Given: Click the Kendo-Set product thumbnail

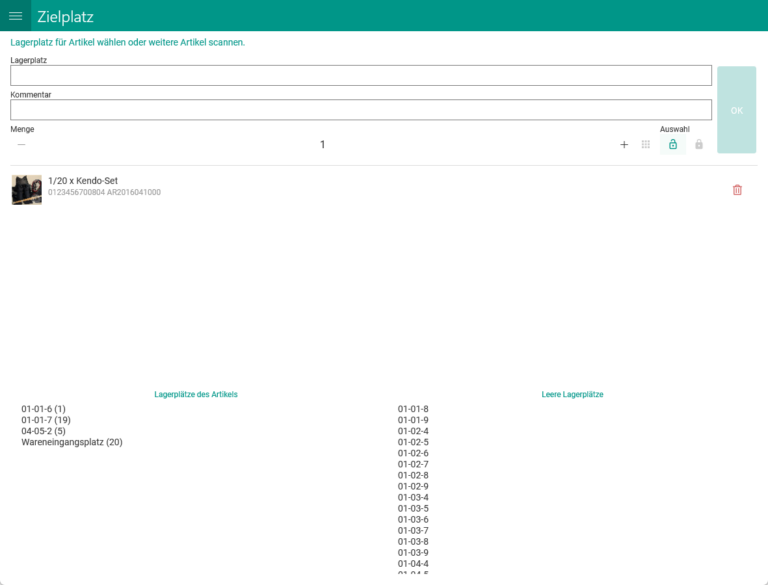Looking at the screenshot, I should point(26,190).
